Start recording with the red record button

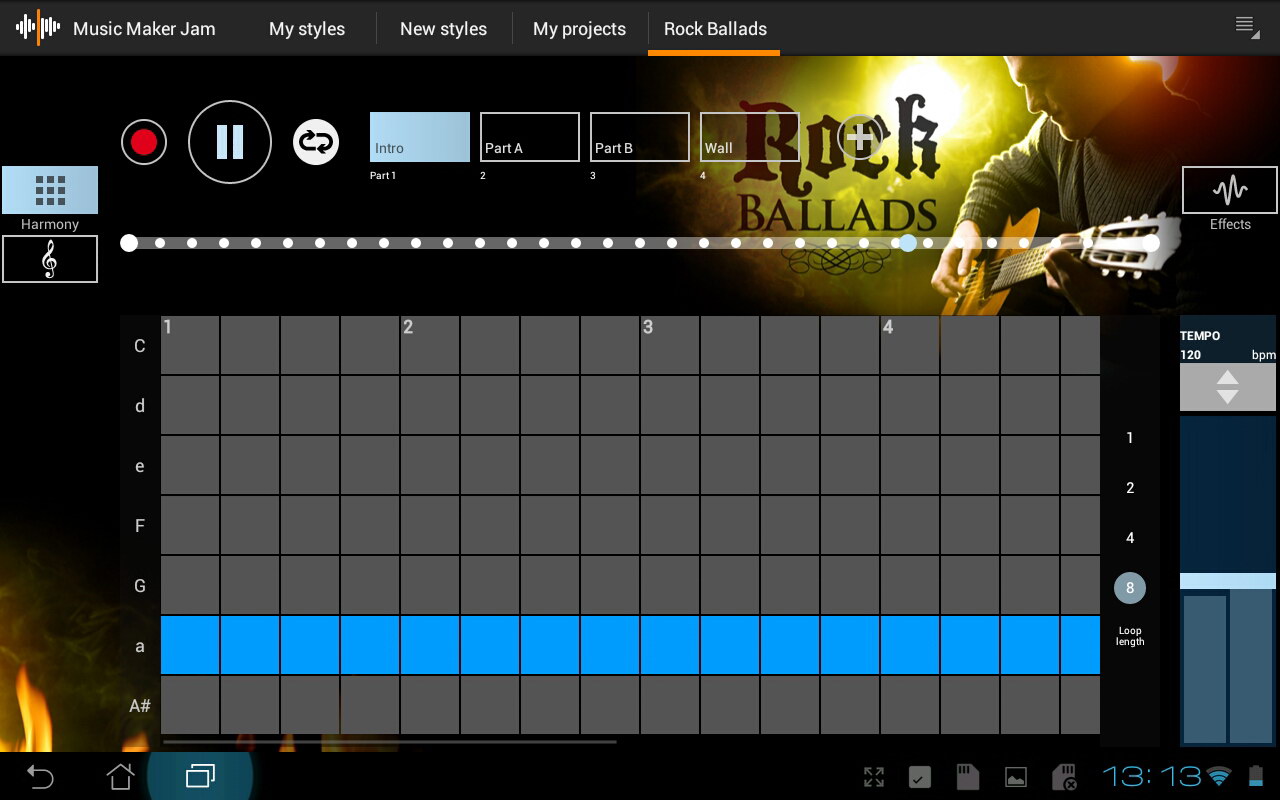click(144, 142)
